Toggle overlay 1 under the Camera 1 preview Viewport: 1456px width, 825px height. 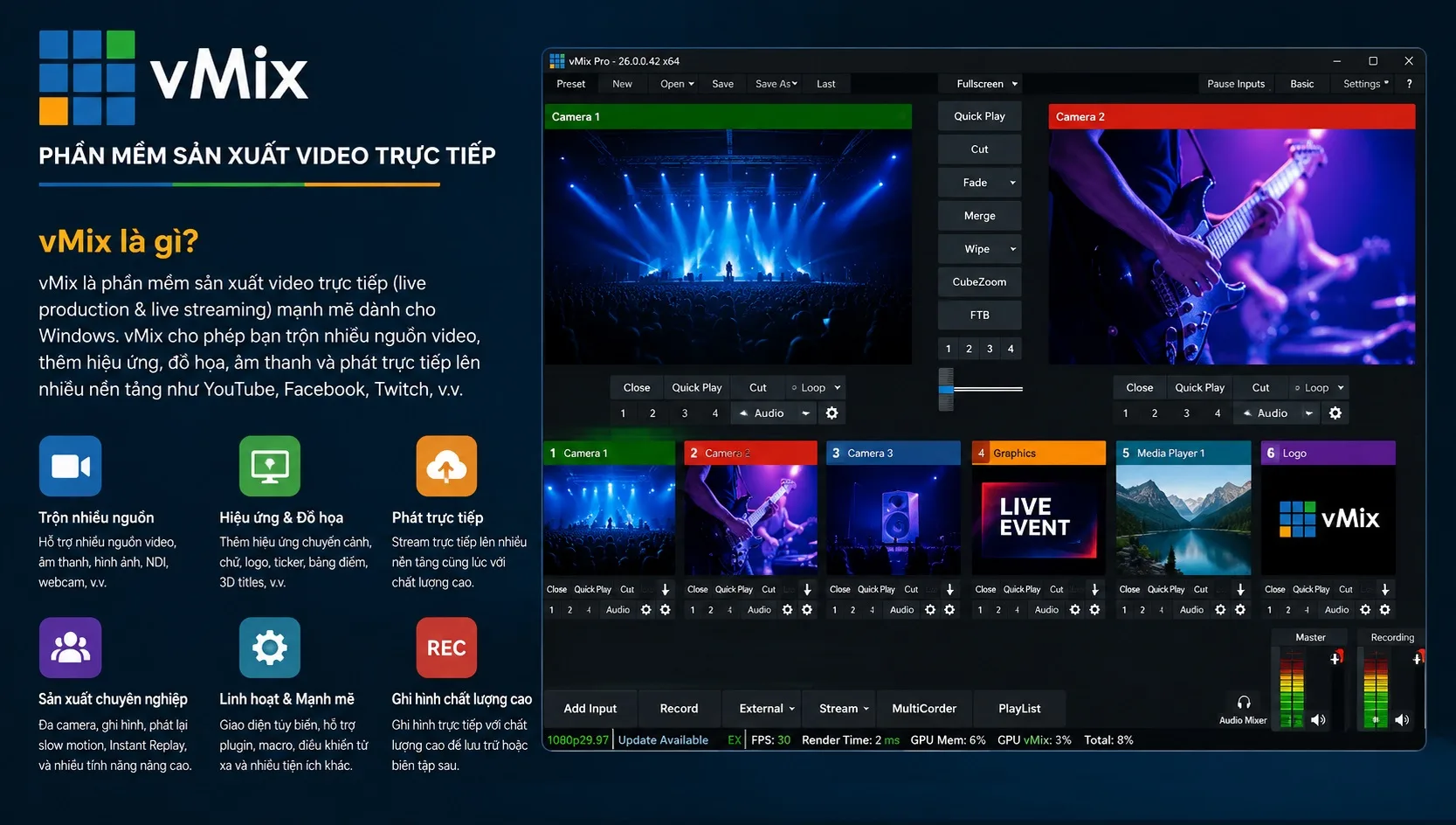coord(623,412)
